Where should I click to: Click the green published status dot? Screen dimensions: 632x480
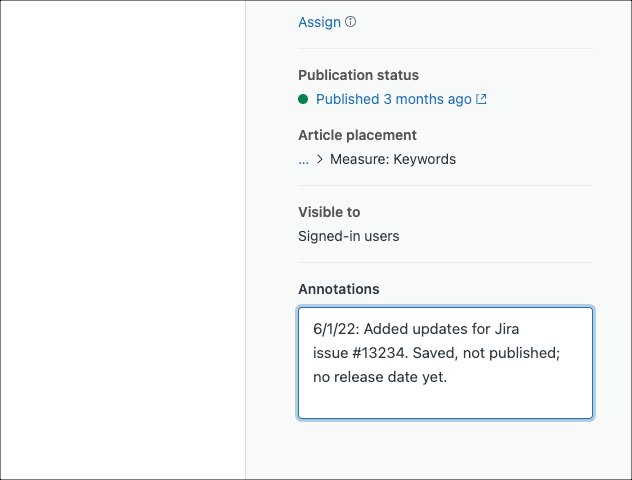303,99
